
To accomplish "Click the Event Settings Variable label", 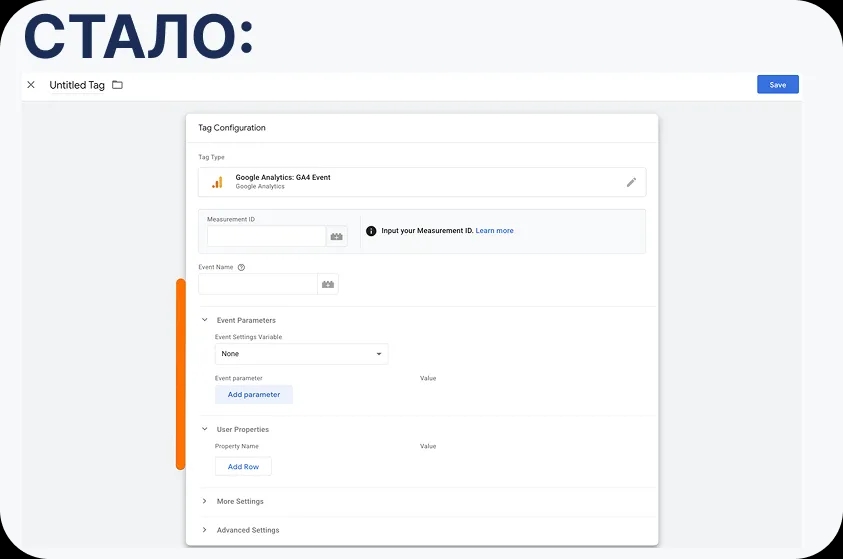I will (x=248, y=337).
